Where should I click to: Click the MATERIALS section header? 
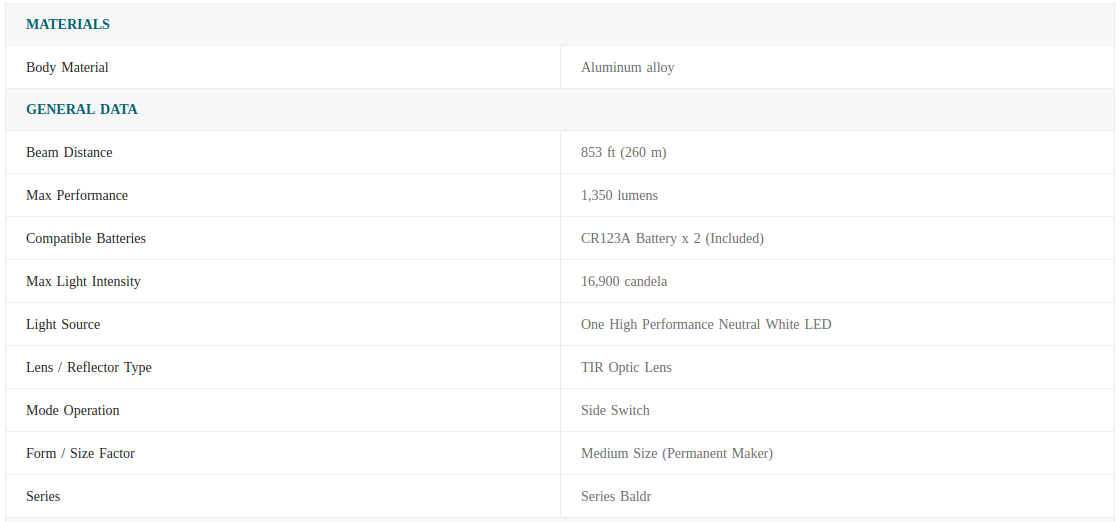tap(68, 24)
